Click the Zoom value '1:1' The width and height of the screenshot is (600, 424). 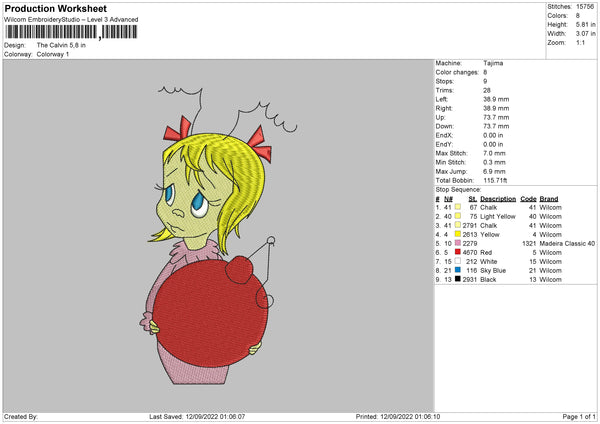pos(580,42)
